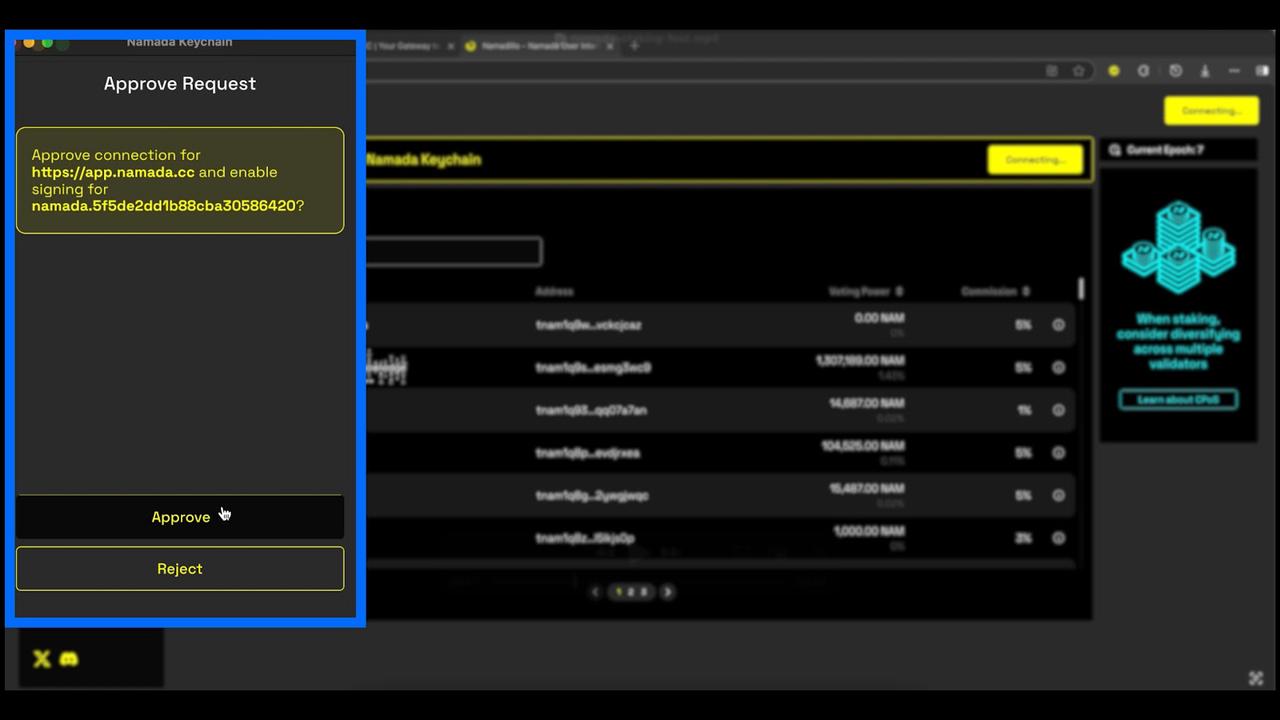
Task: Open info icon for validator with 15,487.00 NAM
Action: pyautogui.click(x=1058, y=495)
